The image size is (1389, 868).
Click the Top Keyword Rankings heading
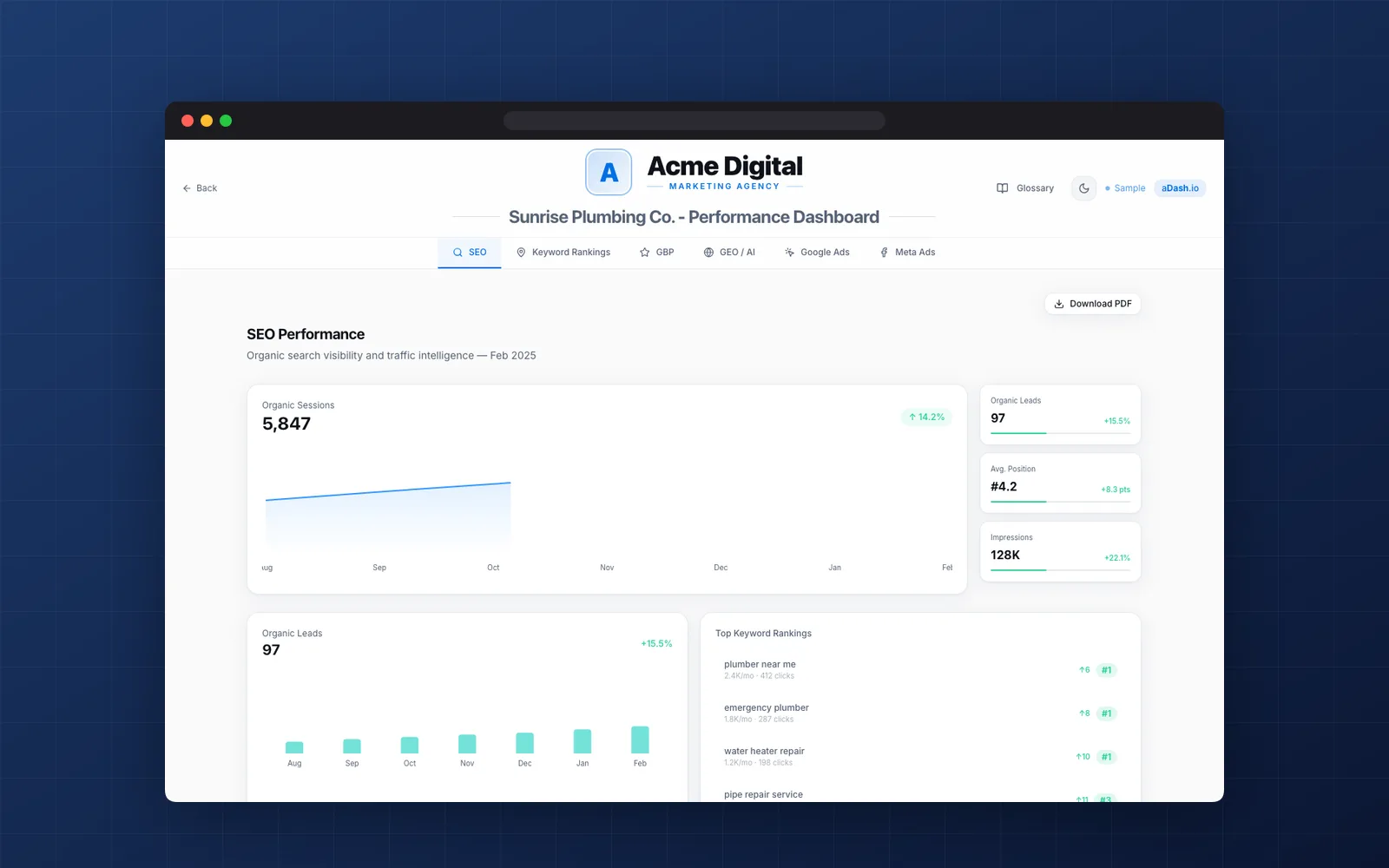(763, 634)
